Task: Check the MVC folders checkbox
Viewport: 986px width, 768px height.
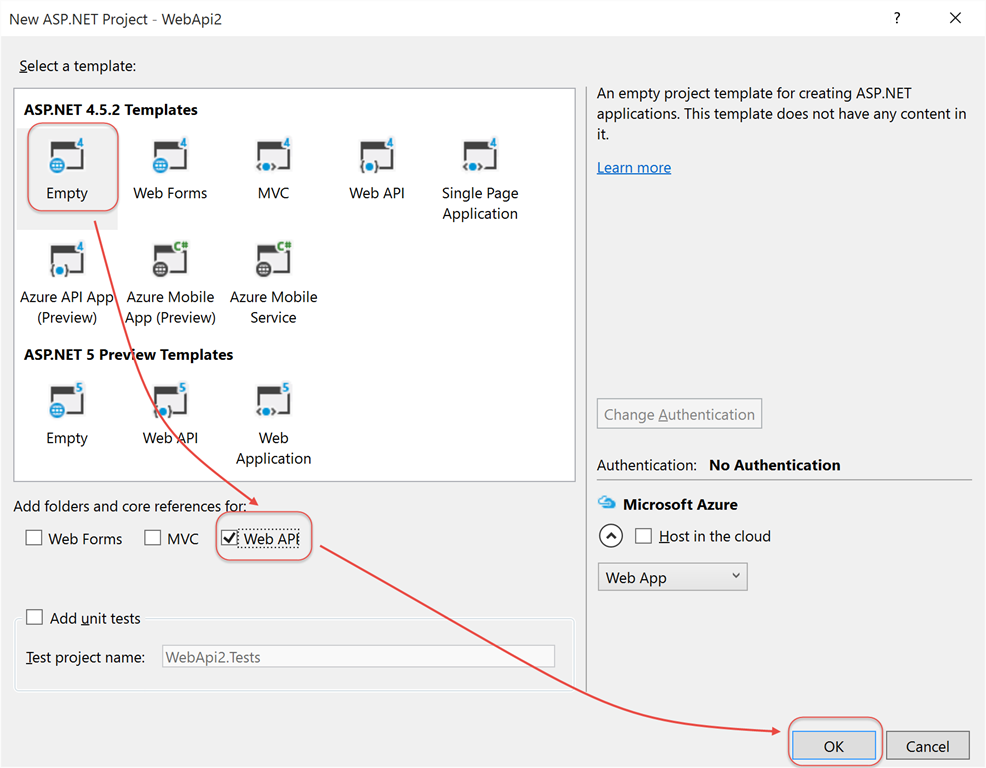Action: click(x=153, y=538)
